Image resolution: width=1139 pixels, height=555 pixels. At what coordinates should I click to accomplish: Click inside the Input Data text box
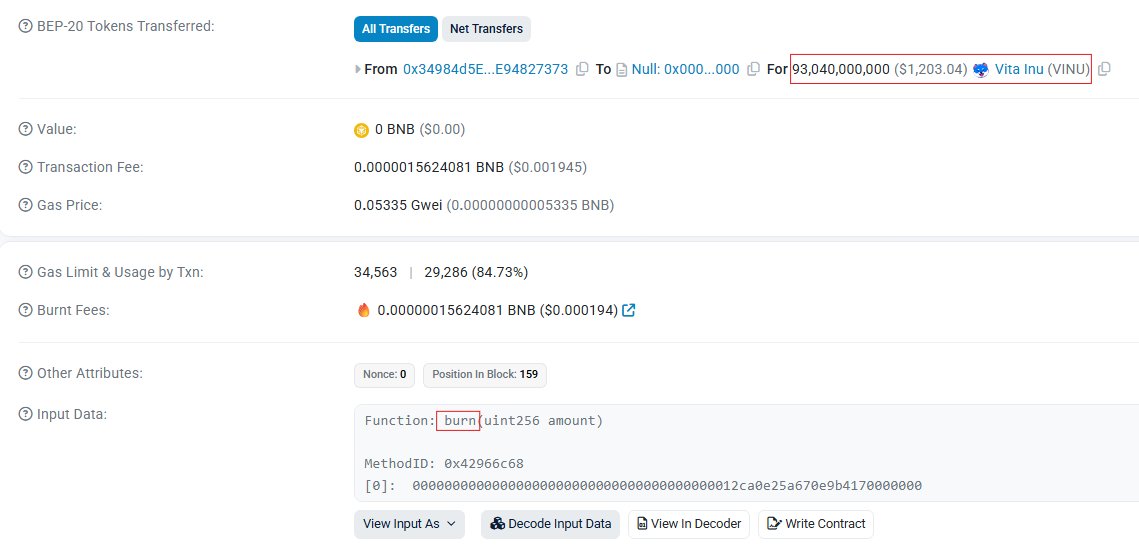746,453
